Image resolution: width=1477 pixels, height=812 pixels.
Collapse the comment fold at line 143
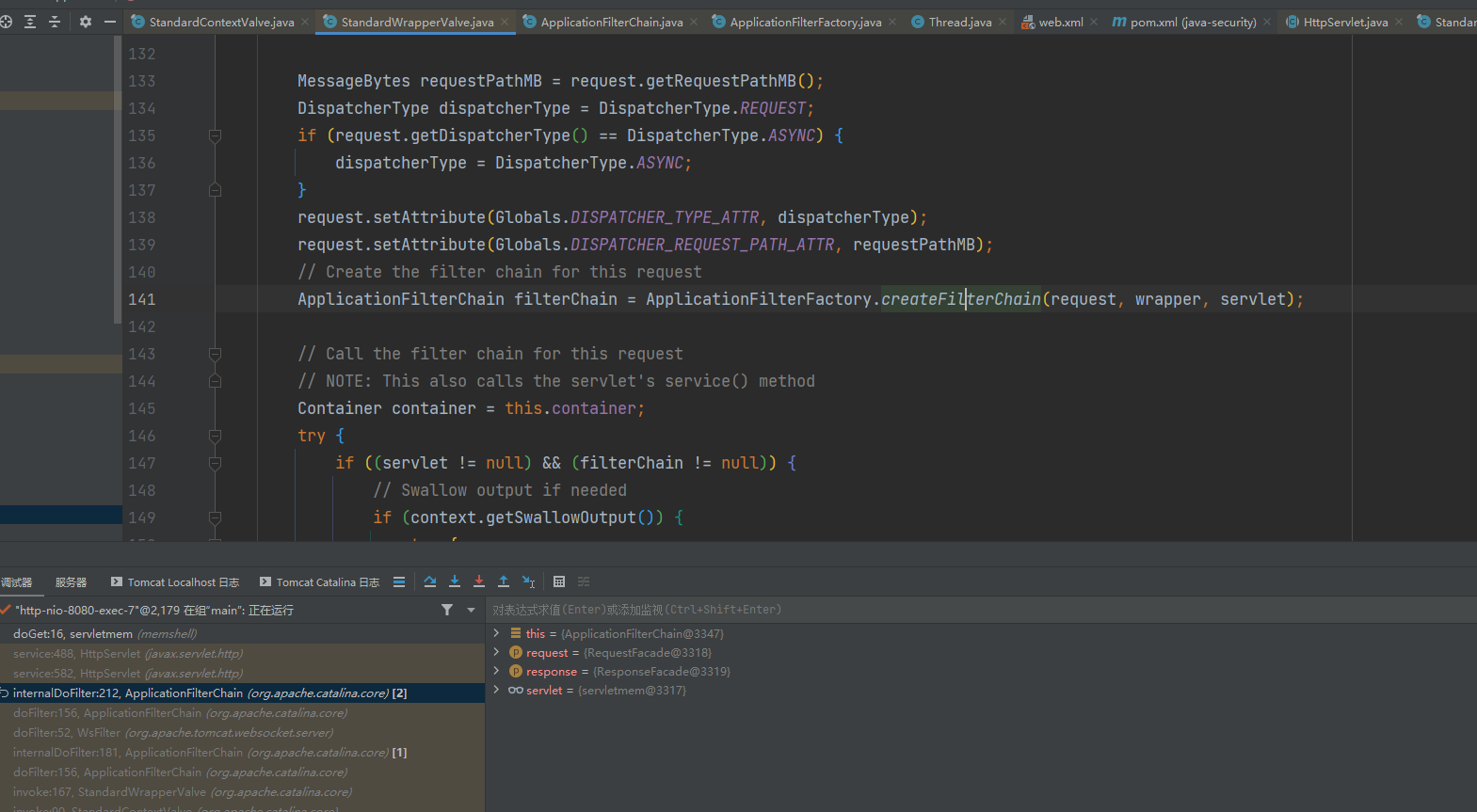(x=215, y=354)
